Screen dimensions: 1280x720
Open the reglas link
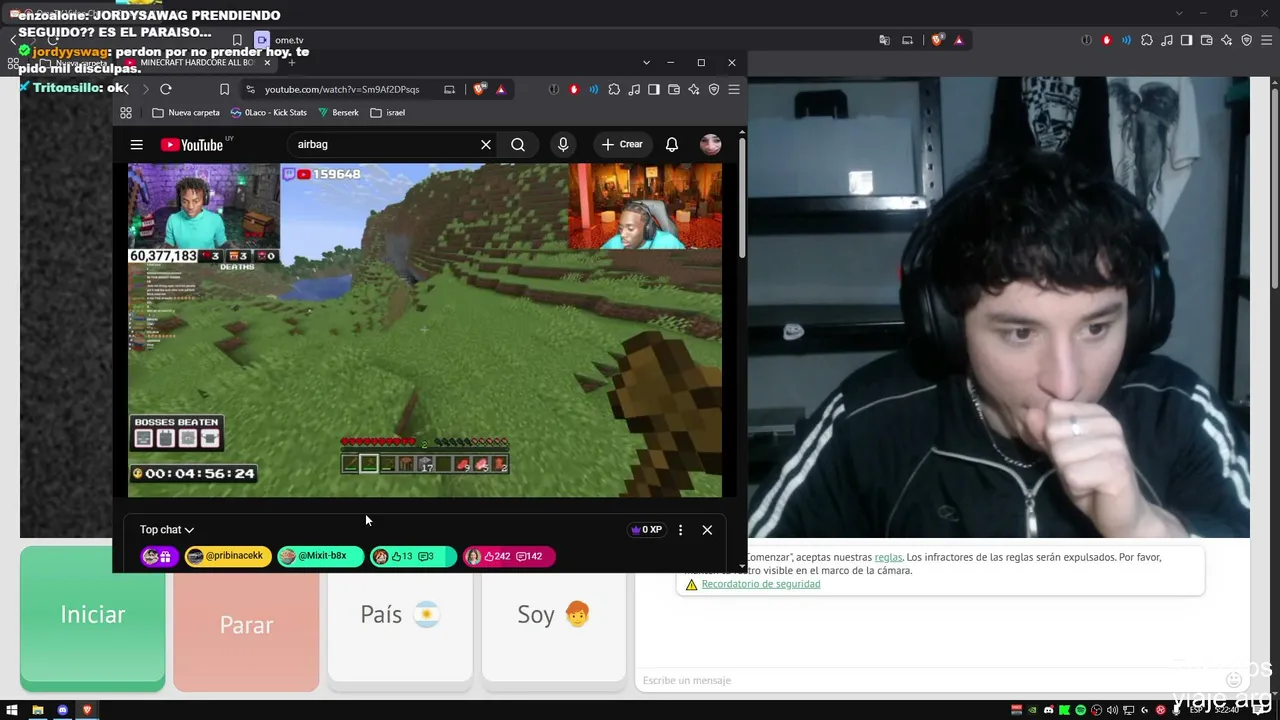pos(888,557)
